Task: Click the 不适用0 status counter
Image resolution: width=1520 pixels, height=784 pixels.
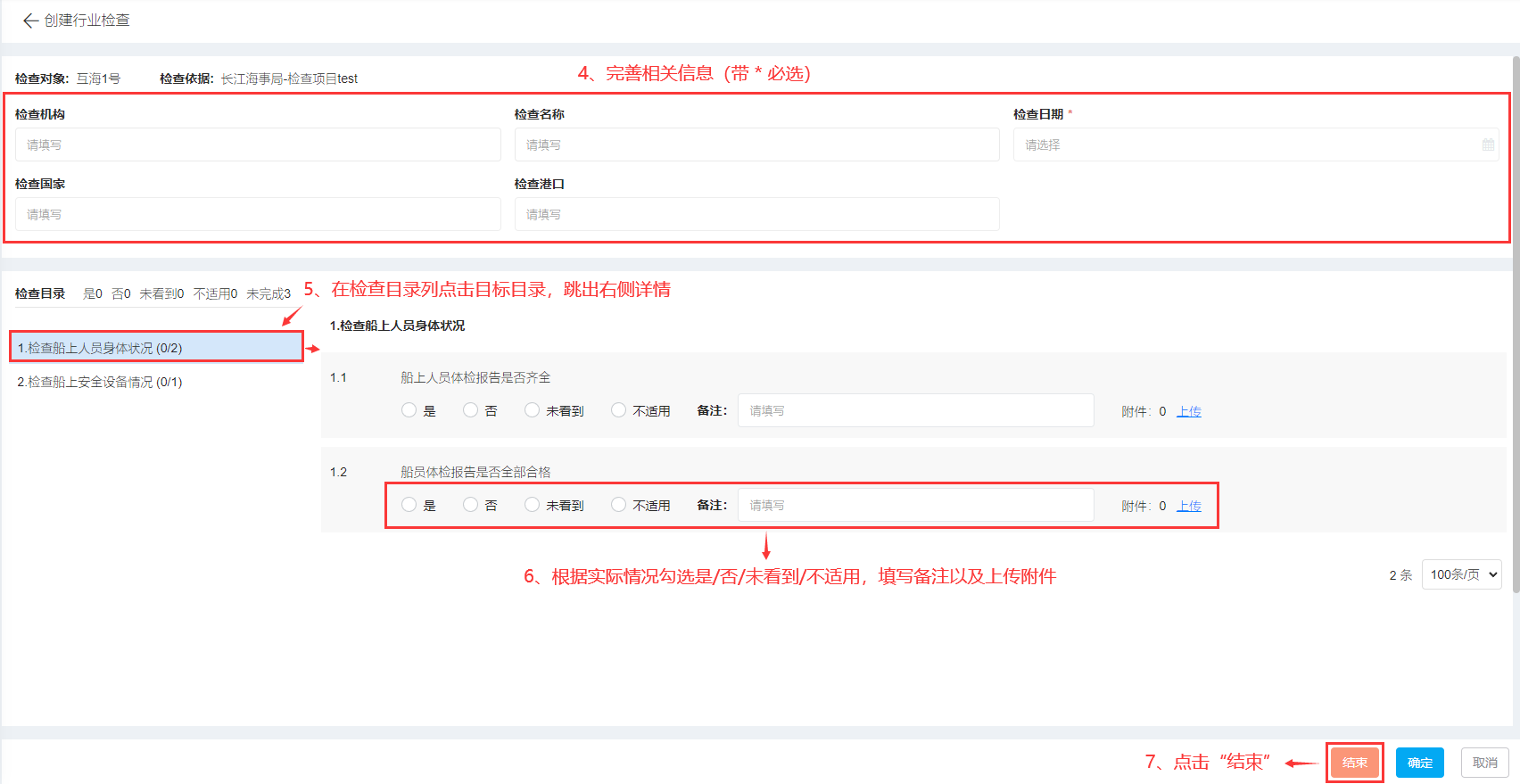Action: [x=215, y=293]
